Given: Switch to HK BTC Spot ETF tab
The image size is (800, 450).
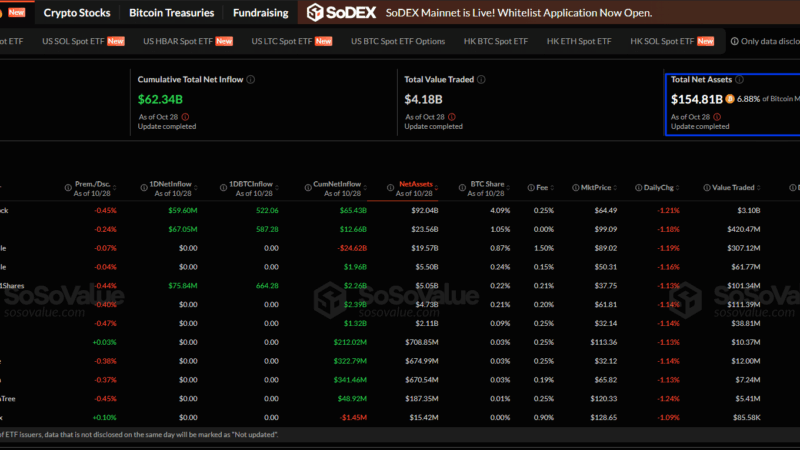Looking at the screenshot, I should tap(496, 41).
